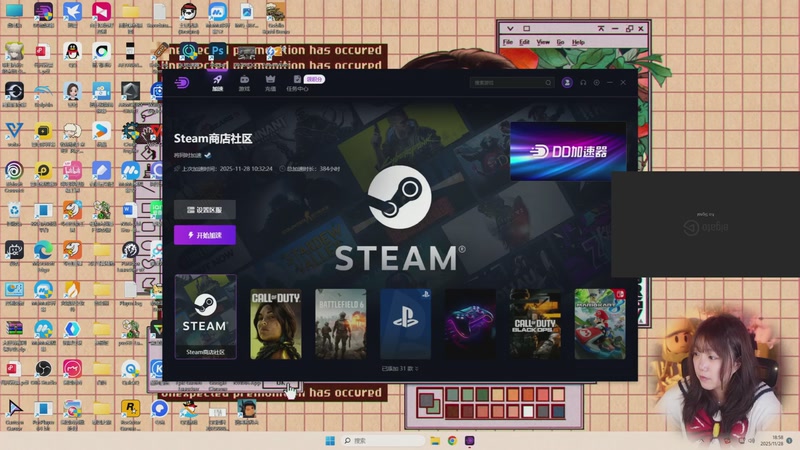
Task: Switch to the 加速 rocket tab
Action: pos(217,83)
